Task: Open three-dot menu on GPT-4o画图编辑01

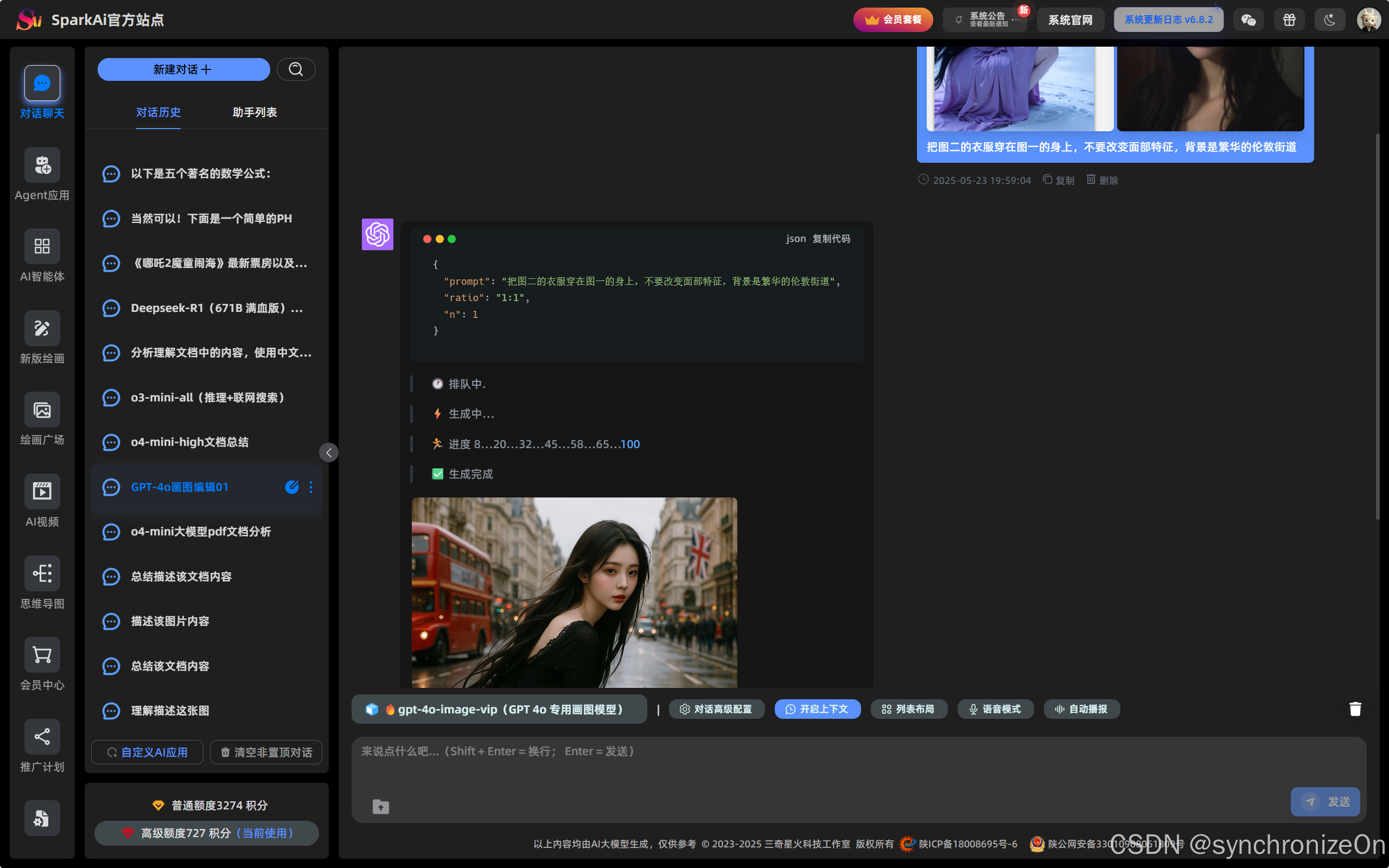Action: pyautogui.click(x=311, y=487)
